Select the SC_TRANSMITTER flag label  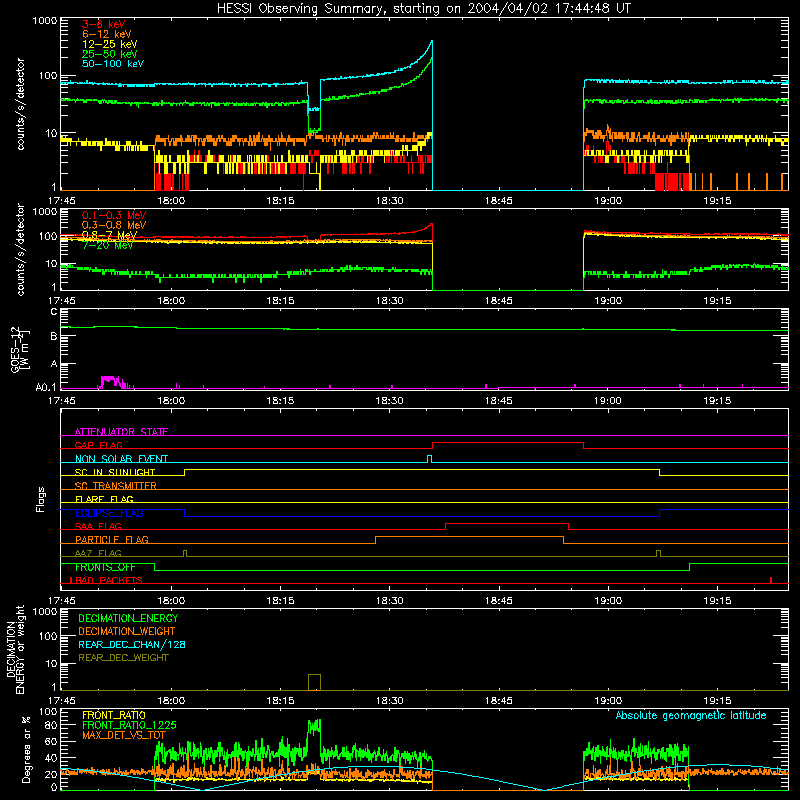(116, 486)
